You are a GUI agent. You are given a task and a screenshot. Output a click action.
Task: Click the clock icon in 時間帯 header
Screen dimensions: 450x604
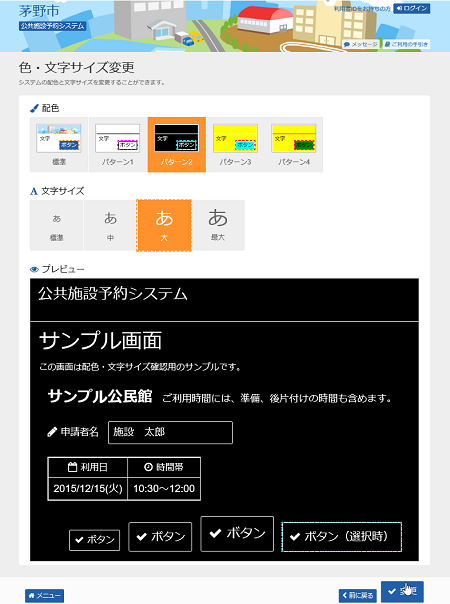tap(148, 467)
